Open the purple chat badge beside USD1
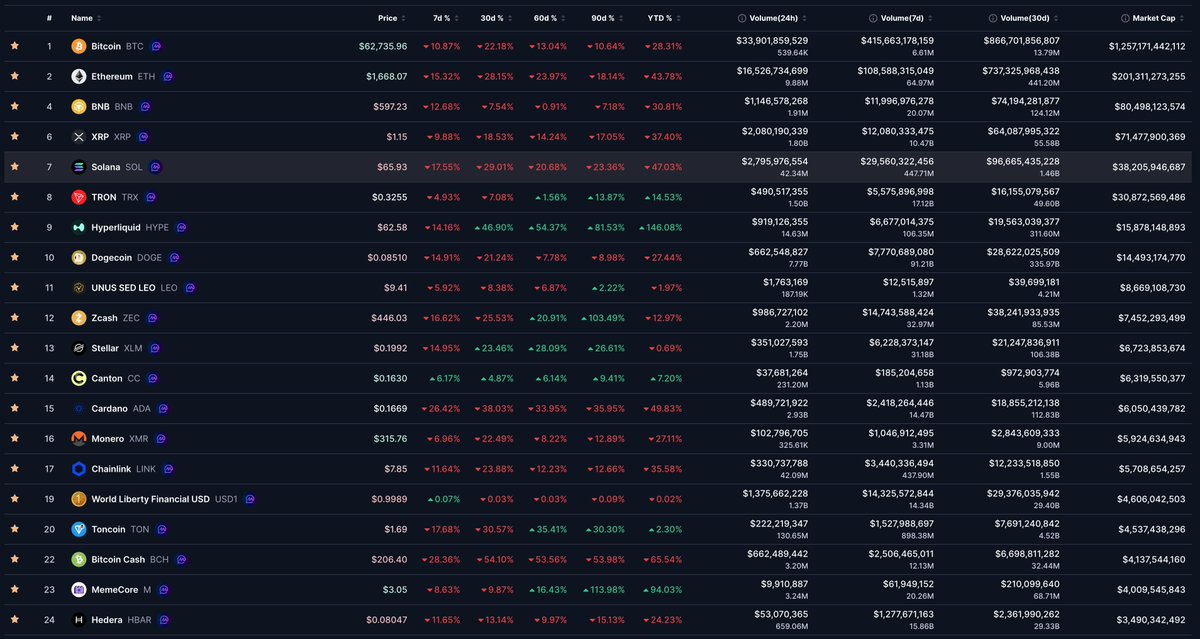Image resolution: width=1200 pixels, height=639 pixels. [249, 498]
